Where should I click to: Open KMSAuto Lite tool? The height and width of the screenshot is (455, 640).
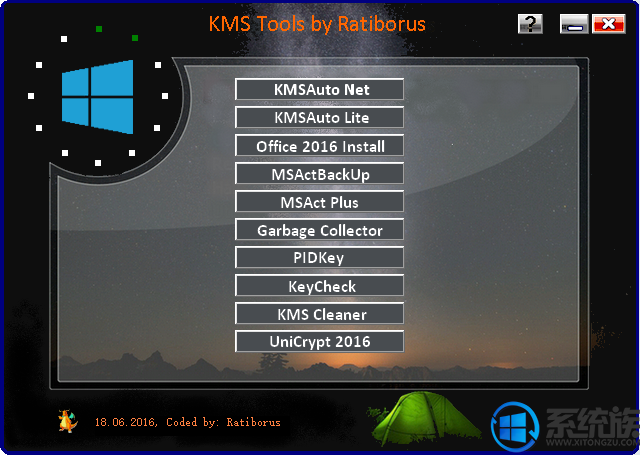(x=319, y=117)
